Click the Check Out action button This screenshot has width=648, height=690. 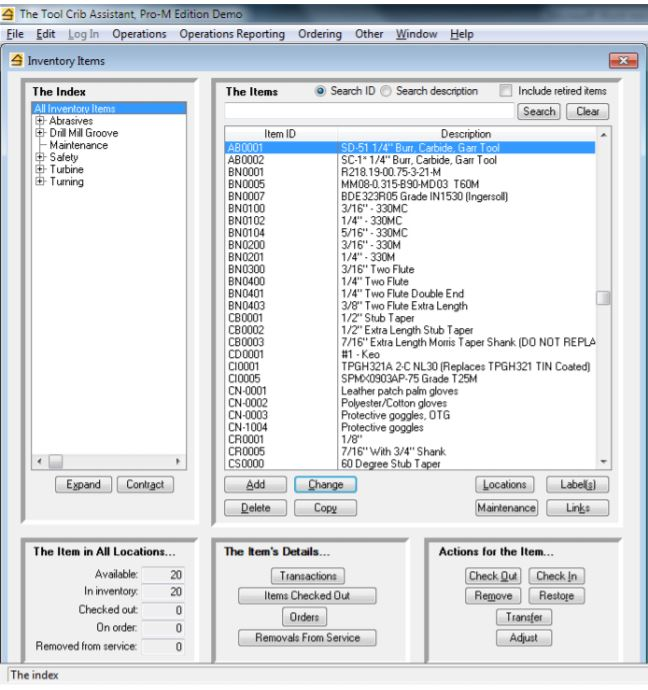point(493,576)
